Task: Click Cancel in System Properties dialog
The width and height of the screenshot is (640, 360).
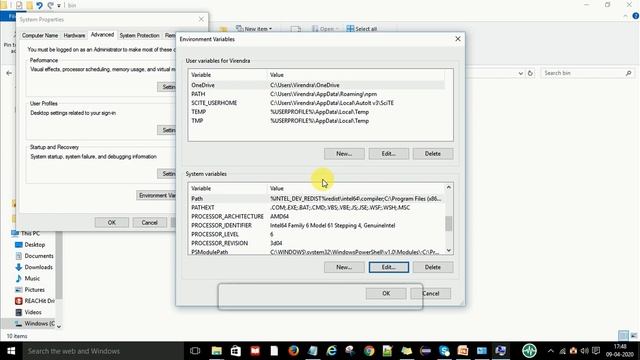Action: tap(149, 222)
